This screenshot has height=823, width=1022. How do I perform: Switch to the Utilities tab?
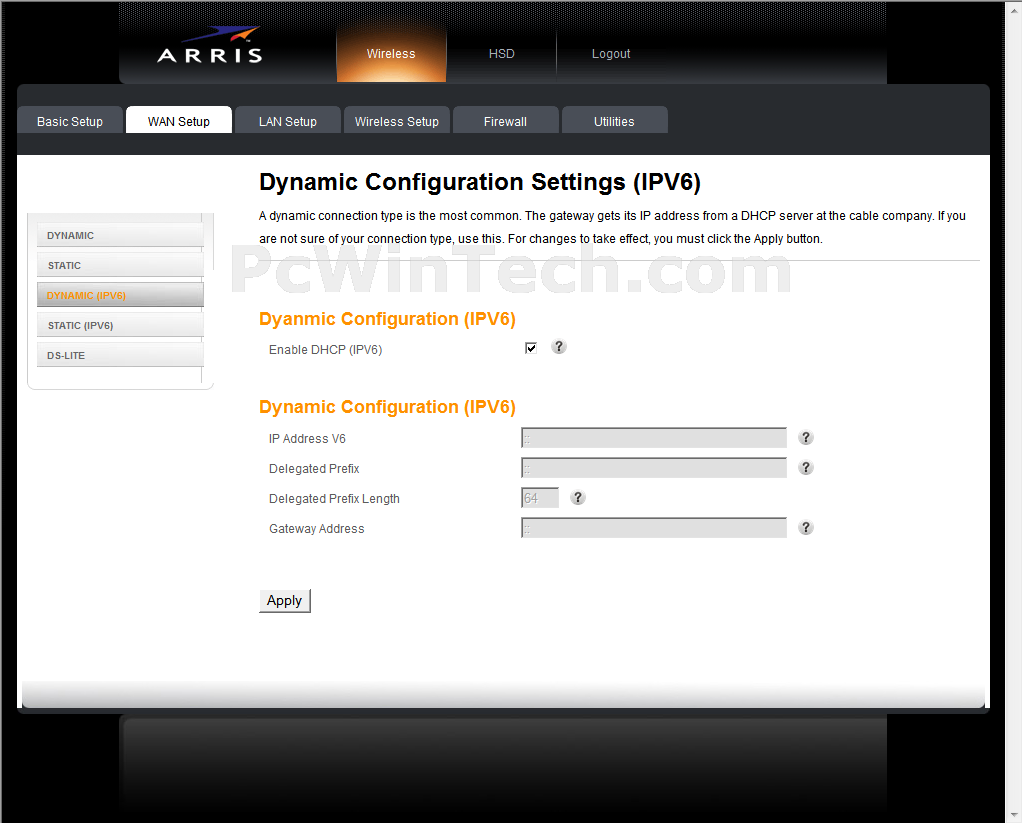pos(614,121)
